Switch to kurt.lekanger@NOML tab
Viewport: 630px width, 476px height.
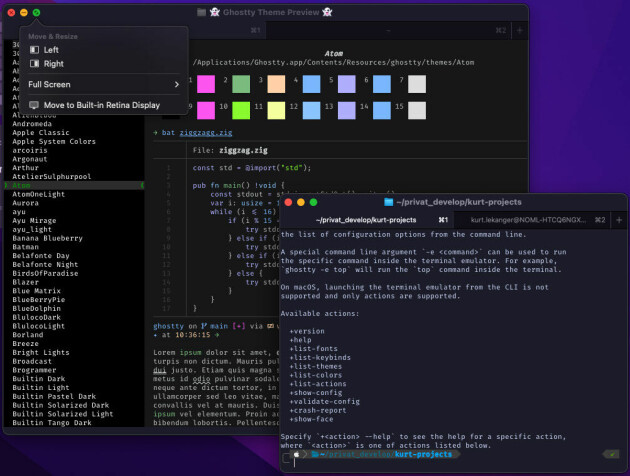(x=532, y=220)
